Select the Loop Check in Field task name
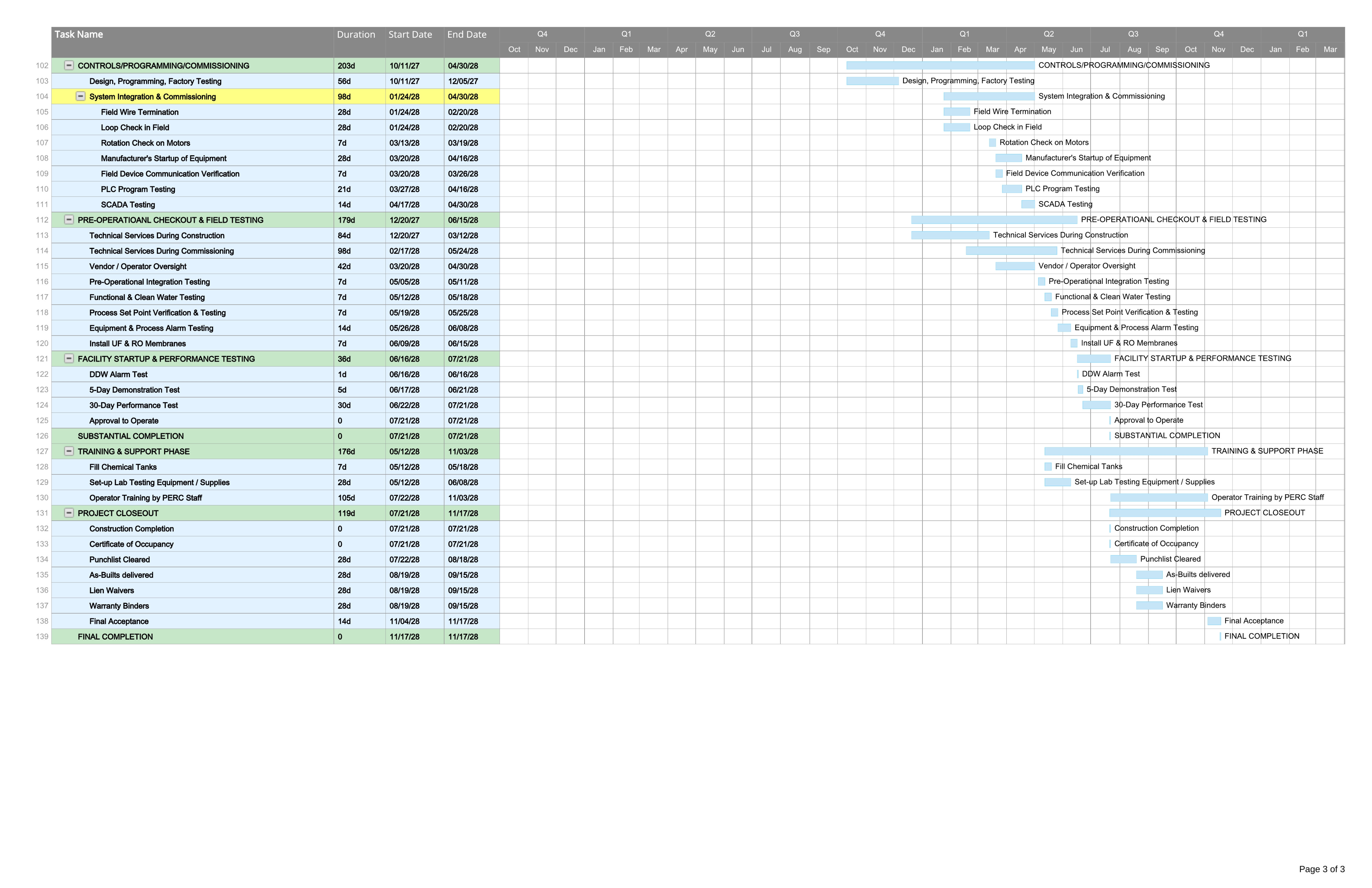Viewport: 1372px width, 888px height. (x=135, y=128)
